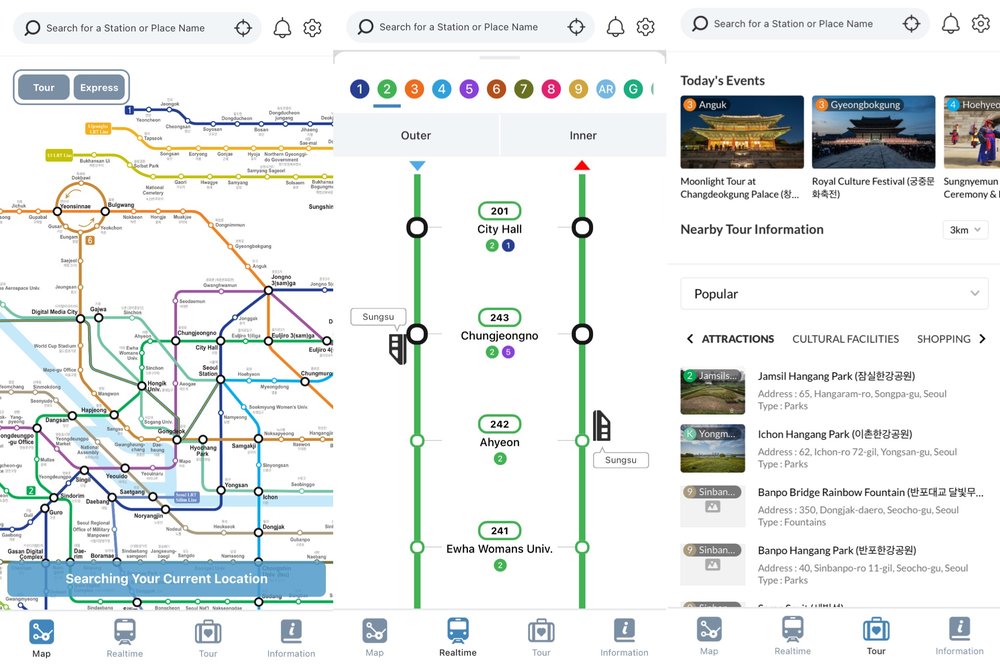This screenshot has height=667, width=1000.
Task: Switch to the Cultural Facilities tab
Action: coord(845,339)
